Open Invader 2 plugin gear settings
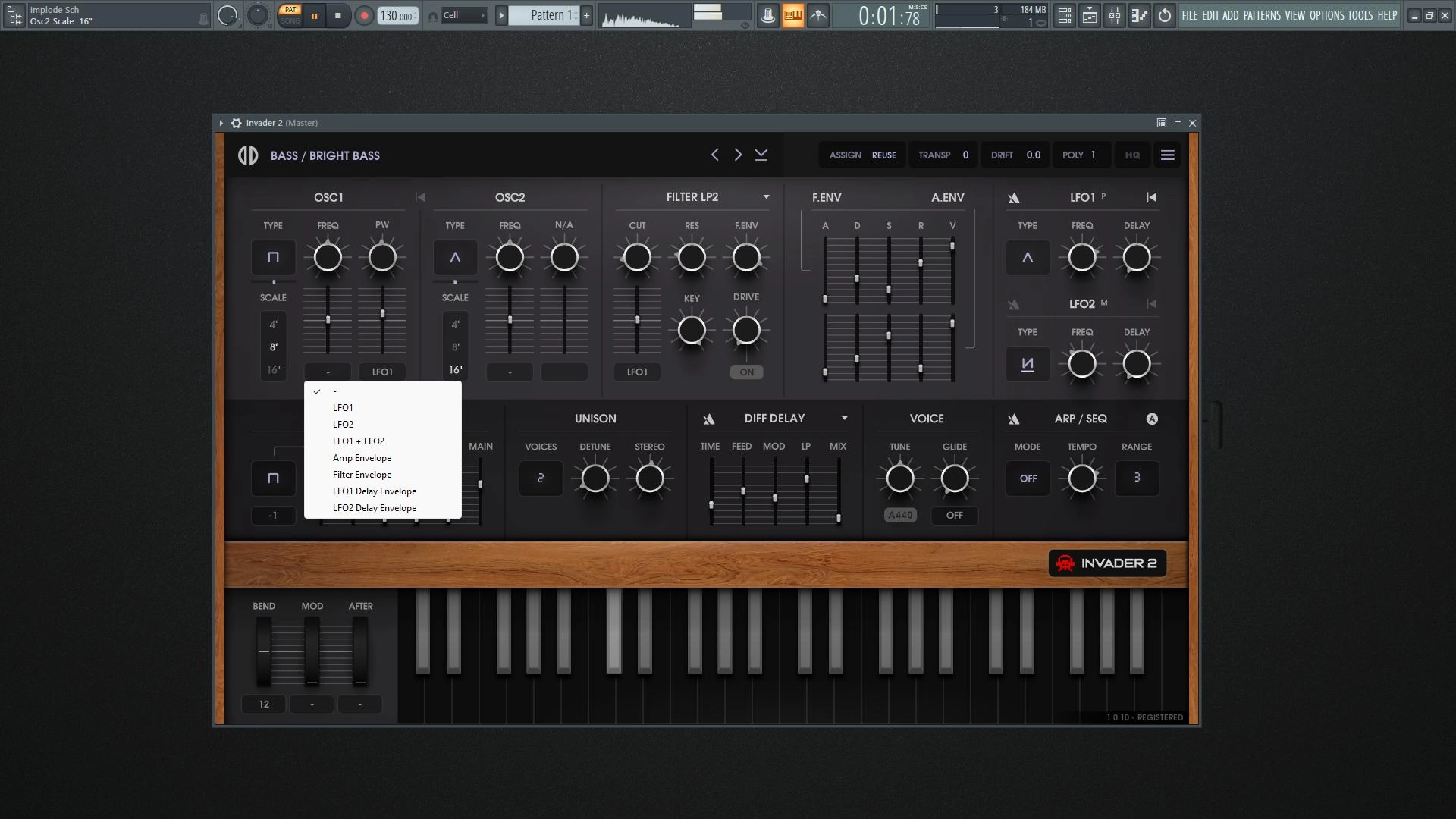 (237, 123)
